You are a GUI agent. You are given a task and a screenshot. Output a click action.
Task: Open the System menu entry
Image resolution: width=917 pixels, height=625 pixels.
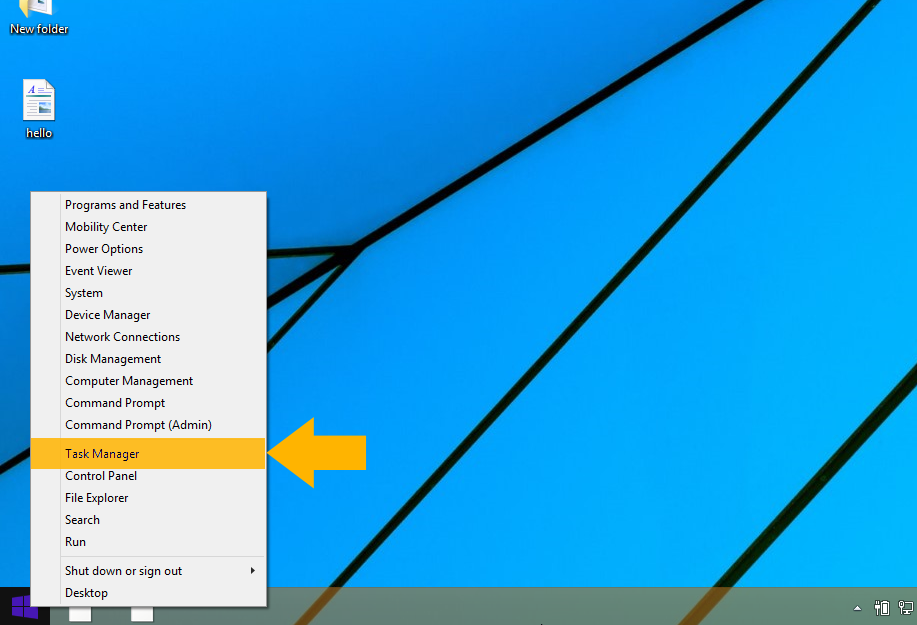[x=149, y=293]
